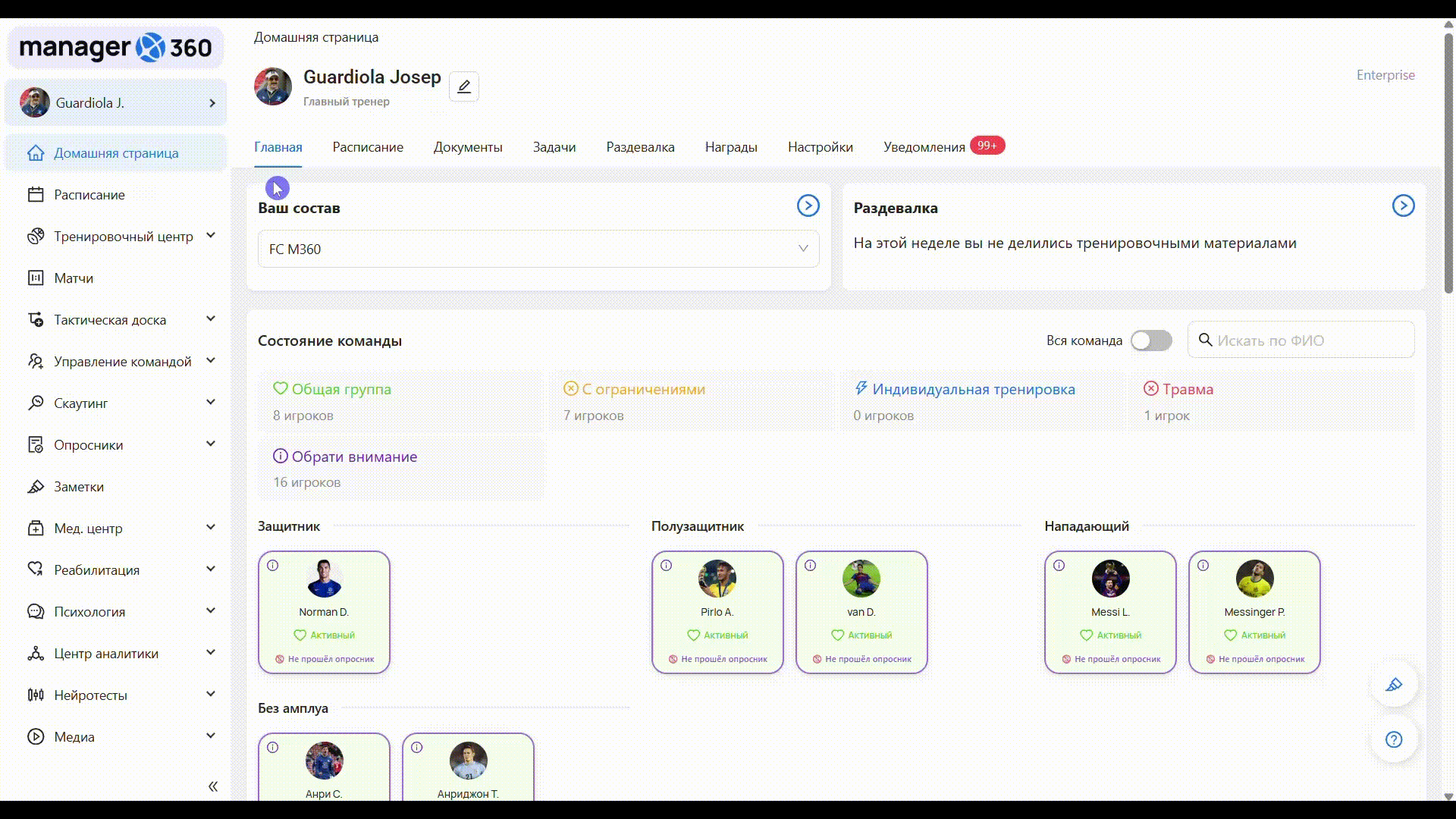Select the Травма status filter
The height and width of the screenshot is (819, 1456).
(1187, 389)
